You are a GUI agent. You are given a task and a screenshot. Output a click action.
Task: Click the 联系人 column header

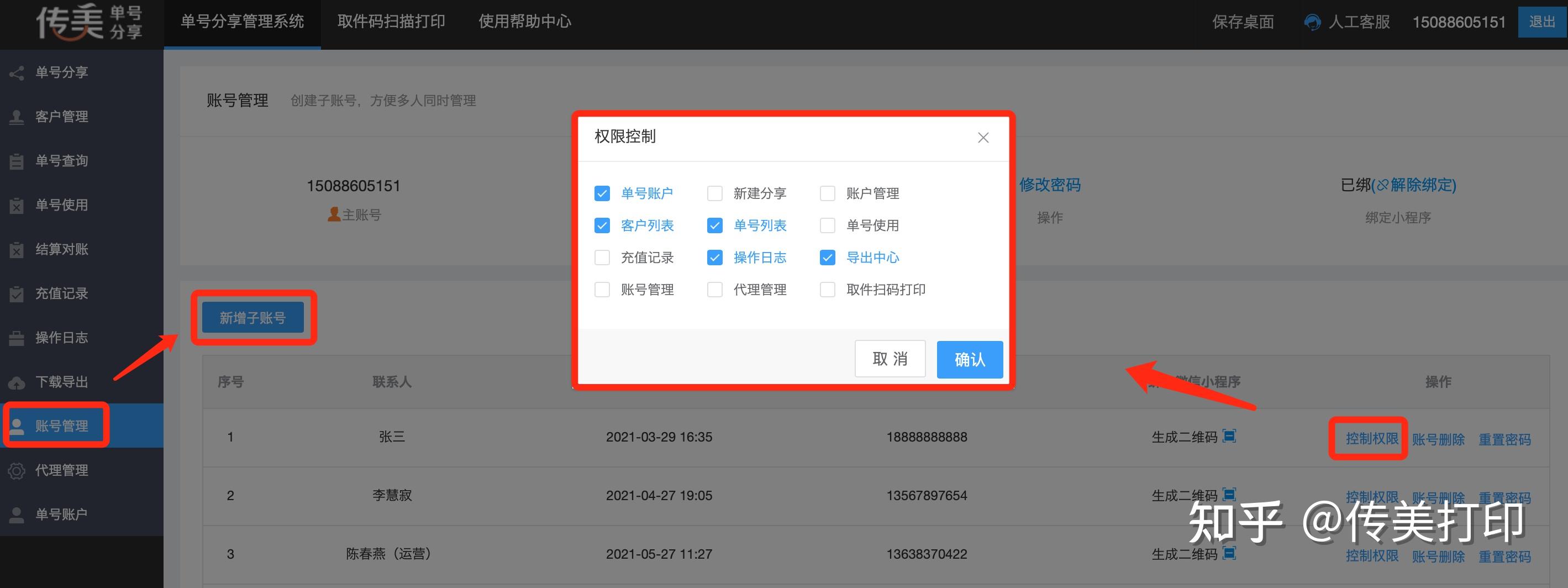pos(392,382)
